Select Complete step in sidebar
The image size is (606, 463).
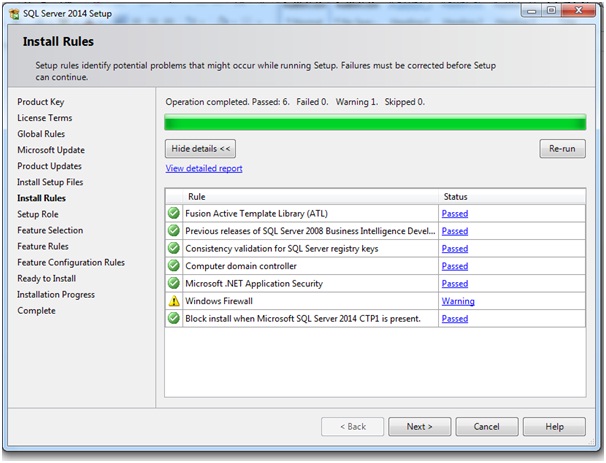(36, 311)
